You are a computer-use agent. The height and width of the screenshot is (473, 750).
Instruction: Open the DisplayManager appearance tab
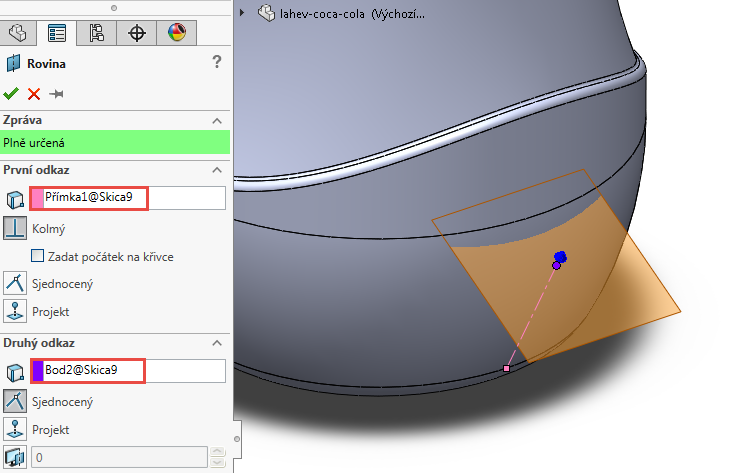(177, 33)
